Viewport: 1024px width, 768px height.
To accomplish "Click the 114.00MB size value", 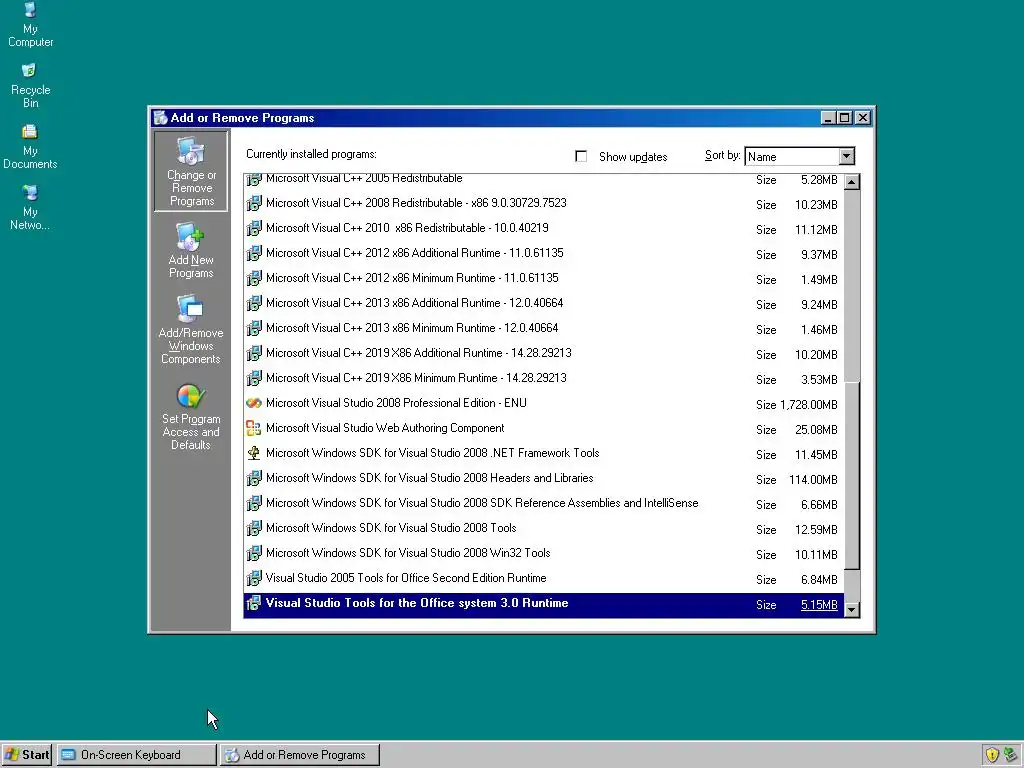I will pyautogui.click(x=813, y=480).
